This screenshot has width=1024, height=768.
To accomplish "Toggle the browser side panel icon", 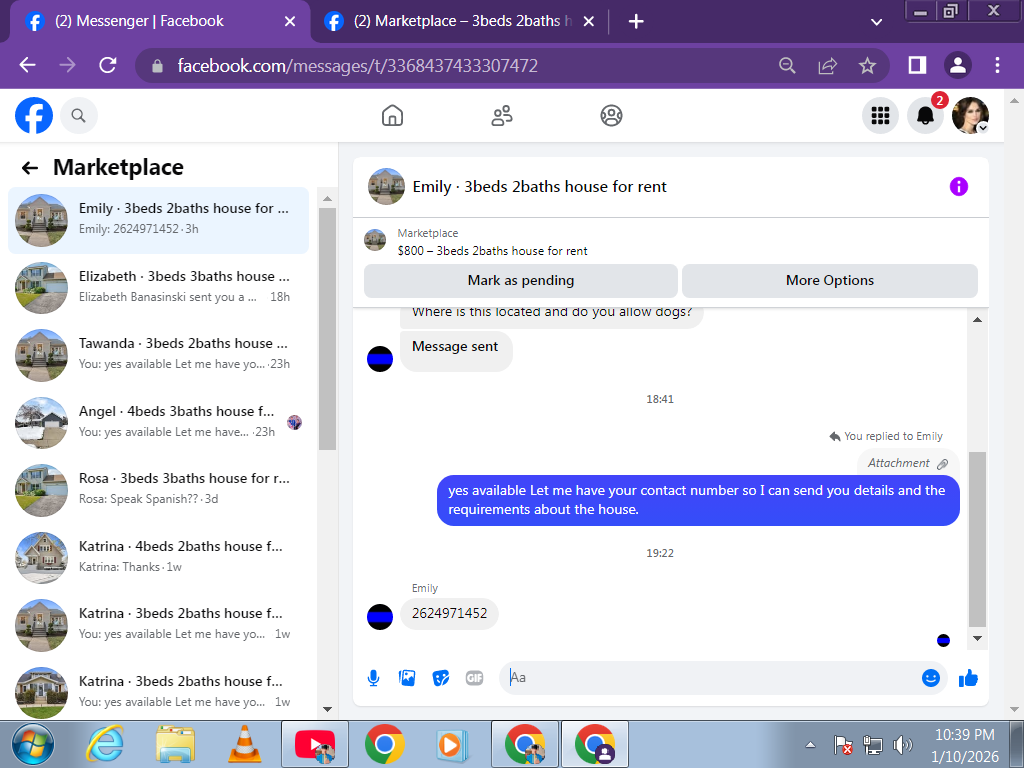I will (x=918, y=65).
